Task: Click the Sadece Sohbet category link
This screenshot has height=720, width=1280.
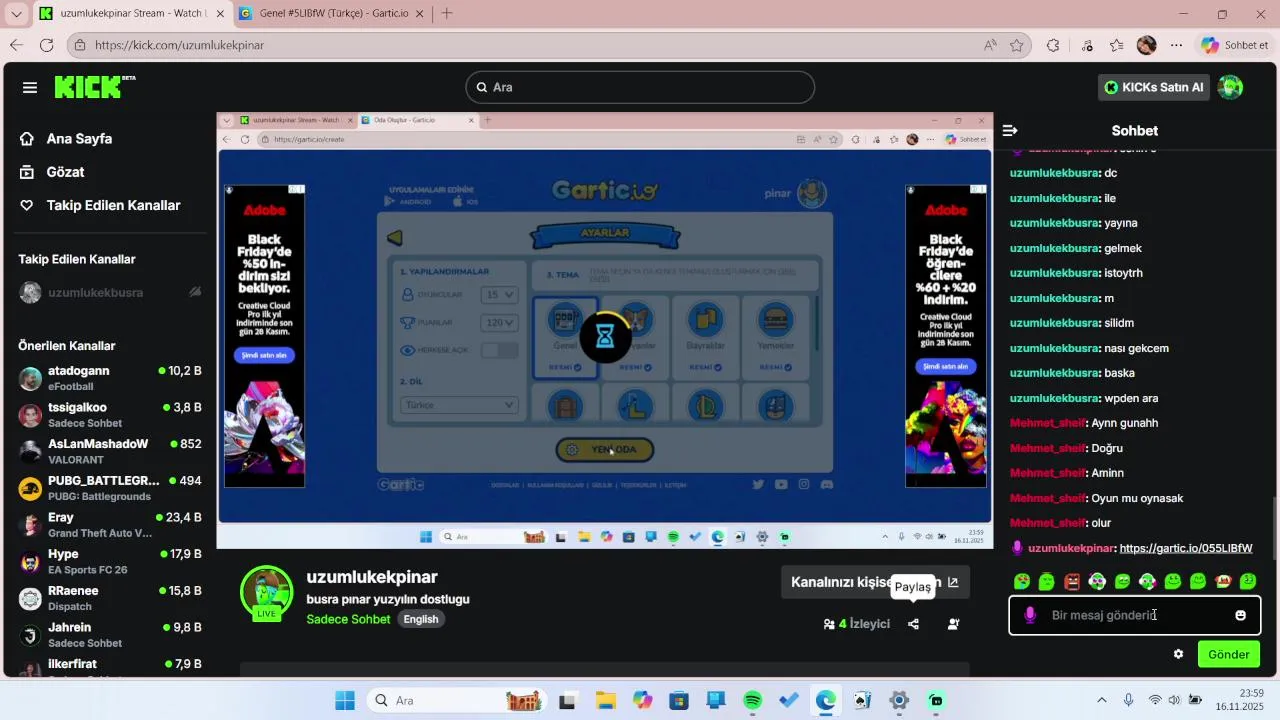Action: pos(348,619)
